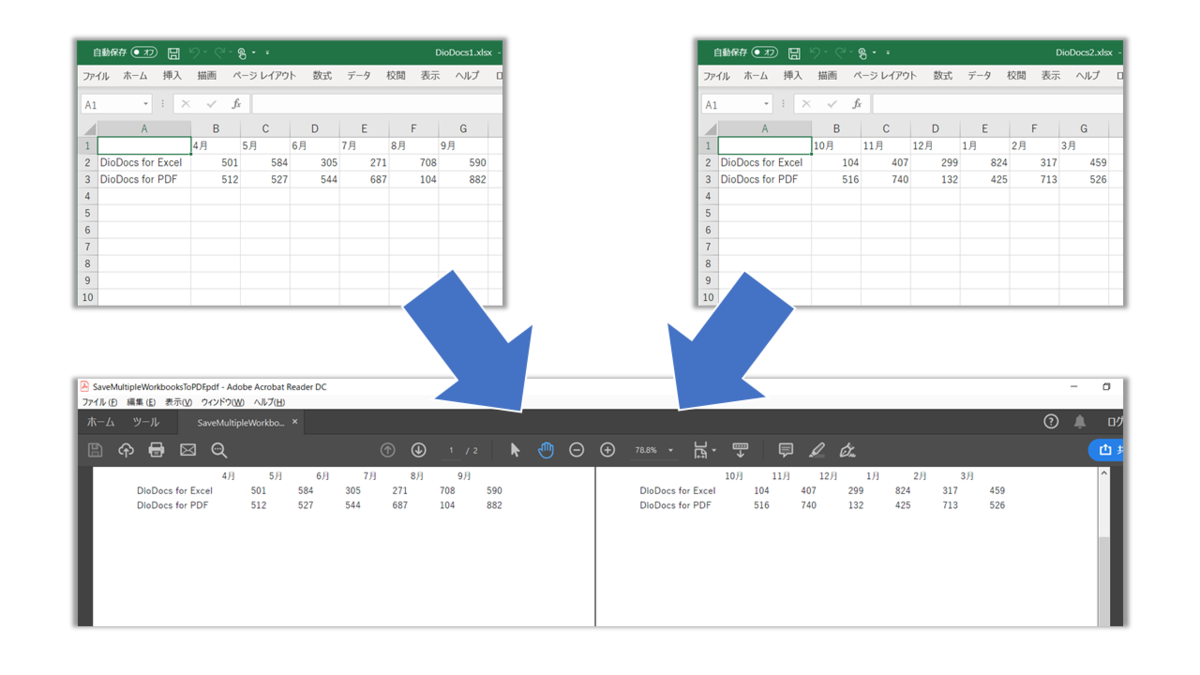The height and width of the screenshot is (675, 1200).
Task: Click Acrobat zoom out minus icon
Action: (x=577, y=450)
